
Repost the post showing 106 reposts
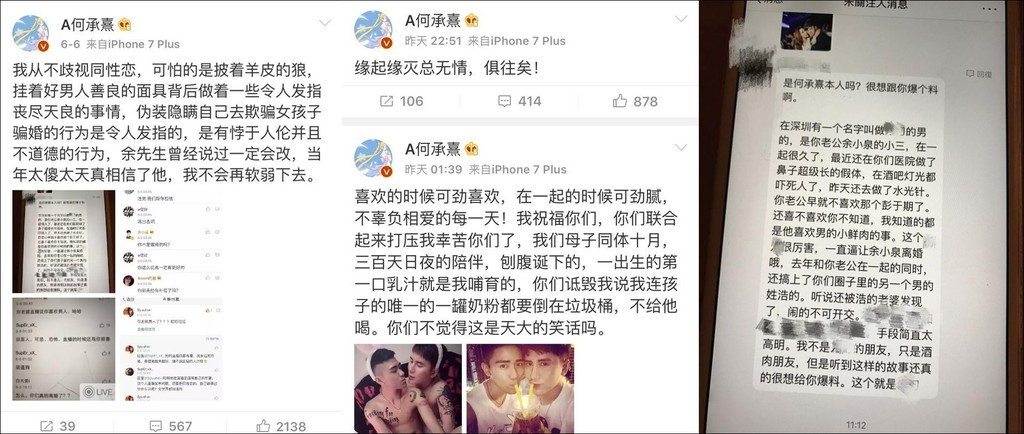[x=387, y=101]
